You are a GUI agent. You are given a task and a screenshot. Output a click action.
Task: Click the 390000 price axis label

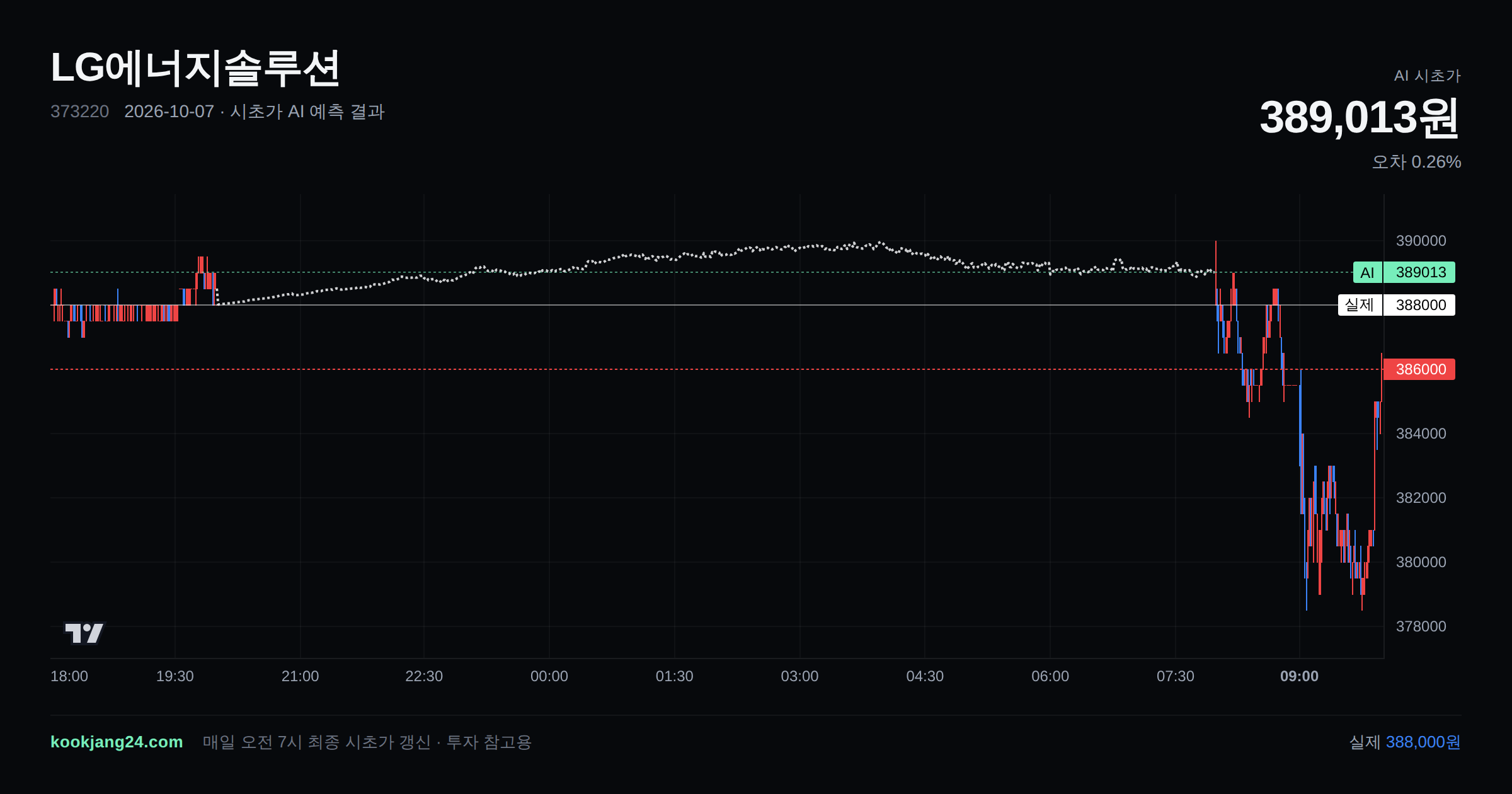point(1421,241)
